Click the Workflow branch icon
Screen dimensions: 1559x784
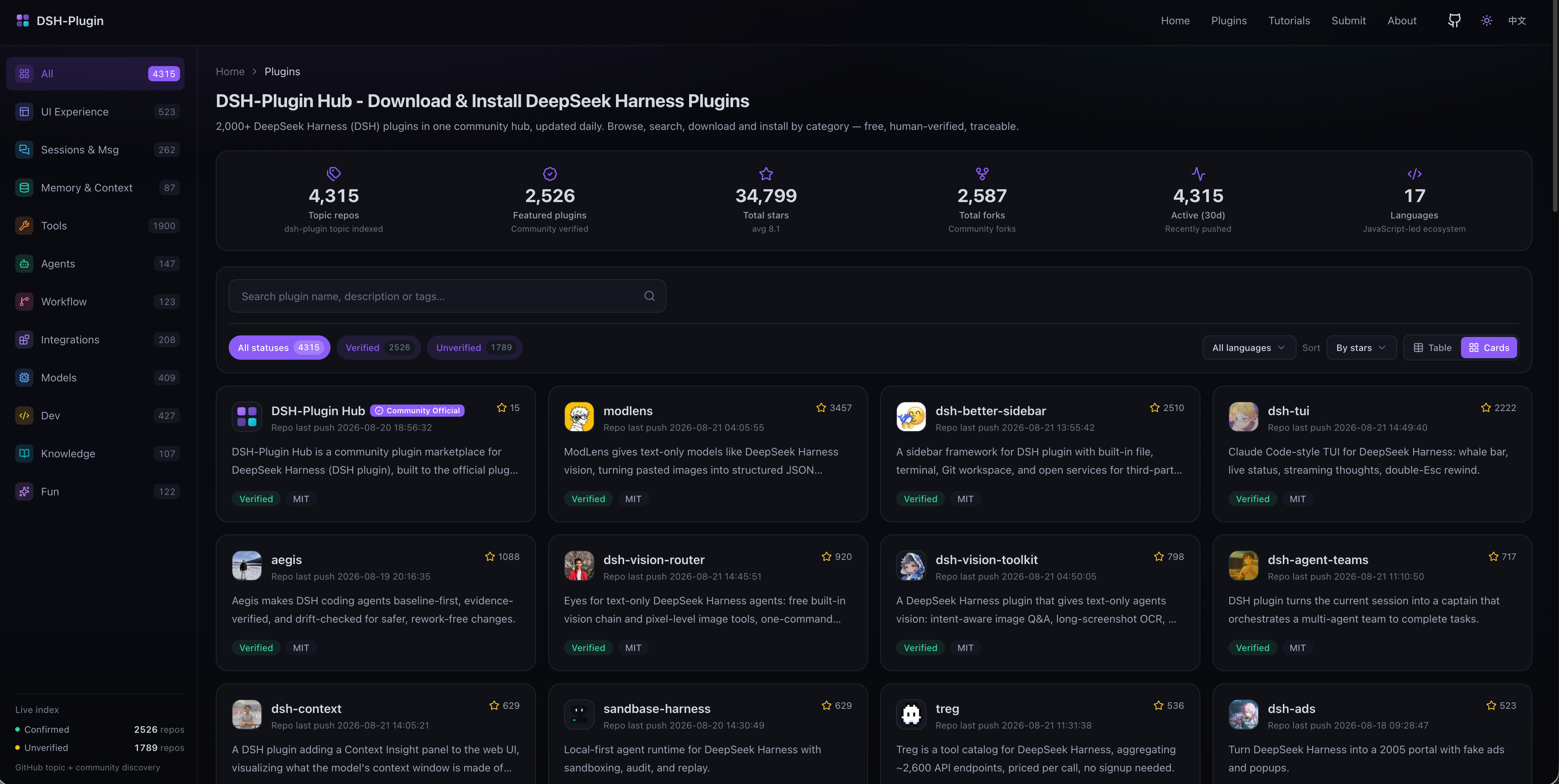pyautogui.click(x=24, y=301)
